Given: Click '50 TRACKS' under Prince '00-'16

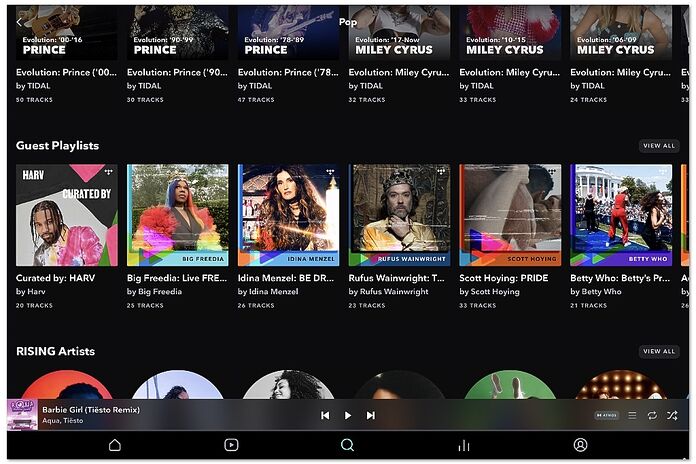Looking at the screenshot, I should coord(34,100).
